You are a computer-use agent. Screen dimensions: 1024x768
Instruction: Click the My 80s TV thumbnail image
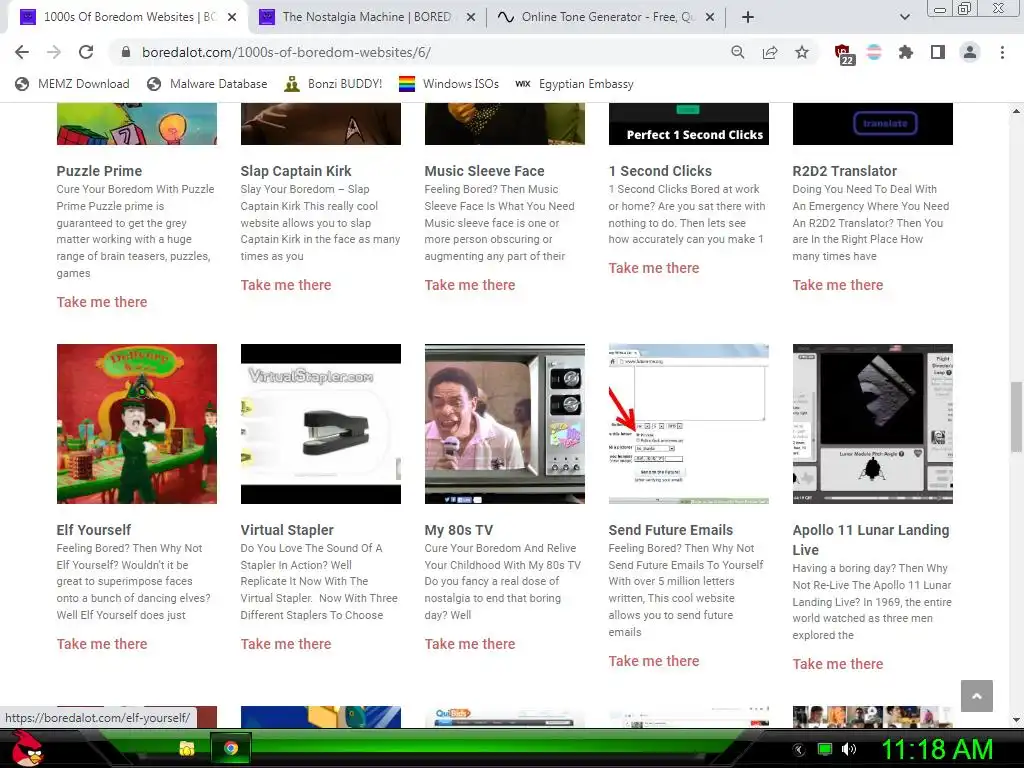505,424
